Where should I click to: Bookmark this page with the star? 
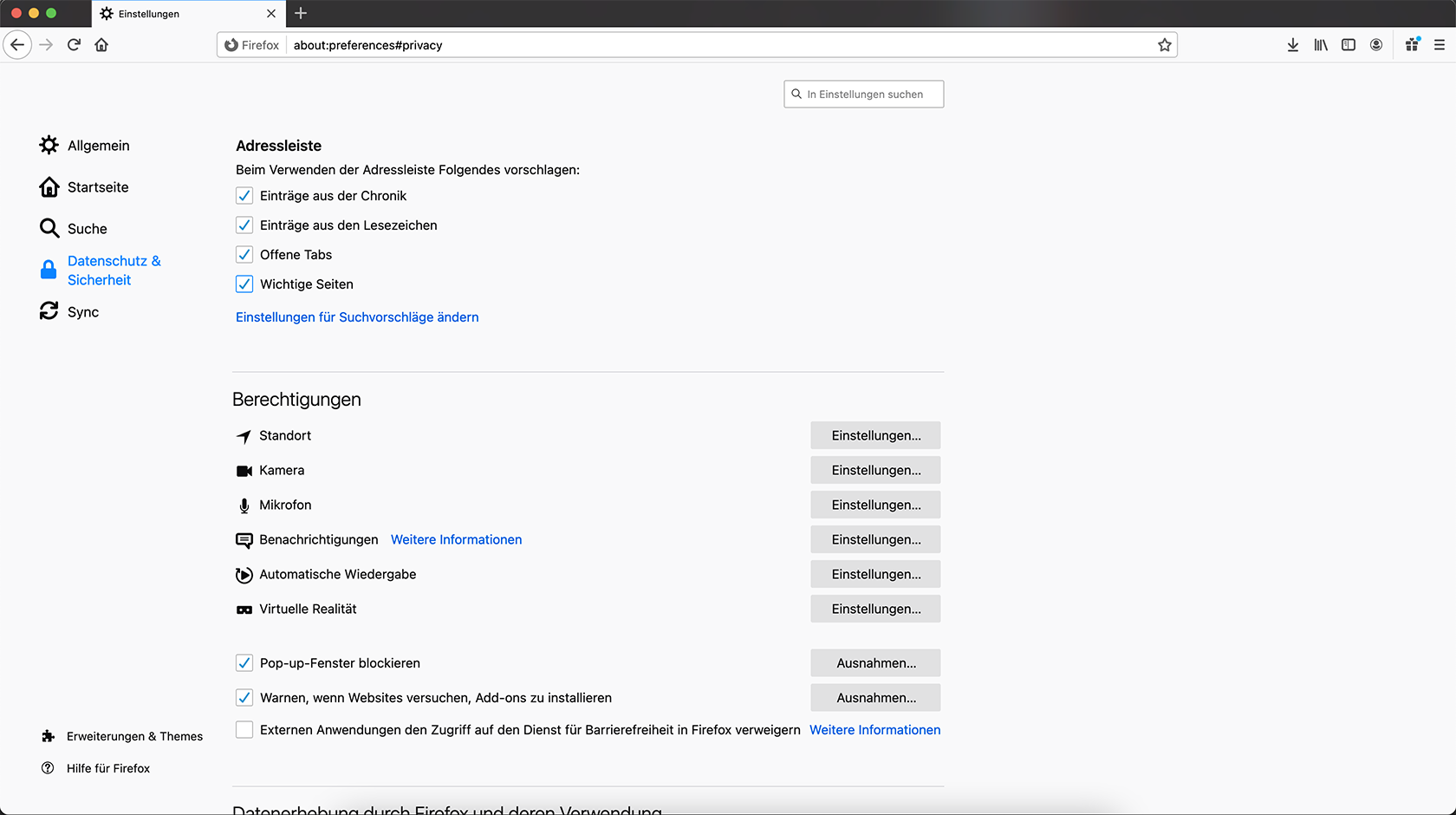tap(1164, 45)
